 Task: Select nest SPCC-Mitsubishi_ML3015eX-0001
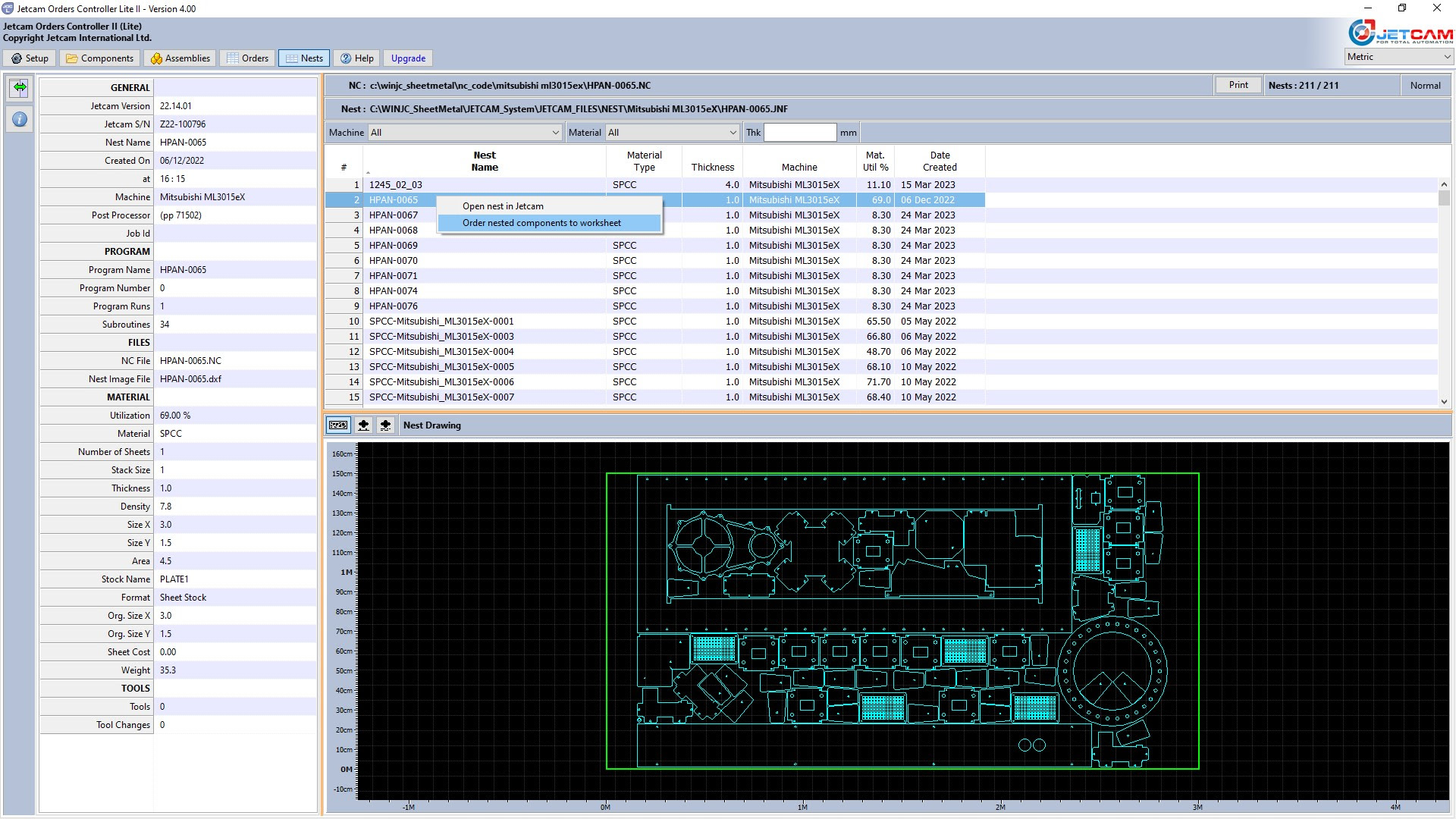point(655,322)
